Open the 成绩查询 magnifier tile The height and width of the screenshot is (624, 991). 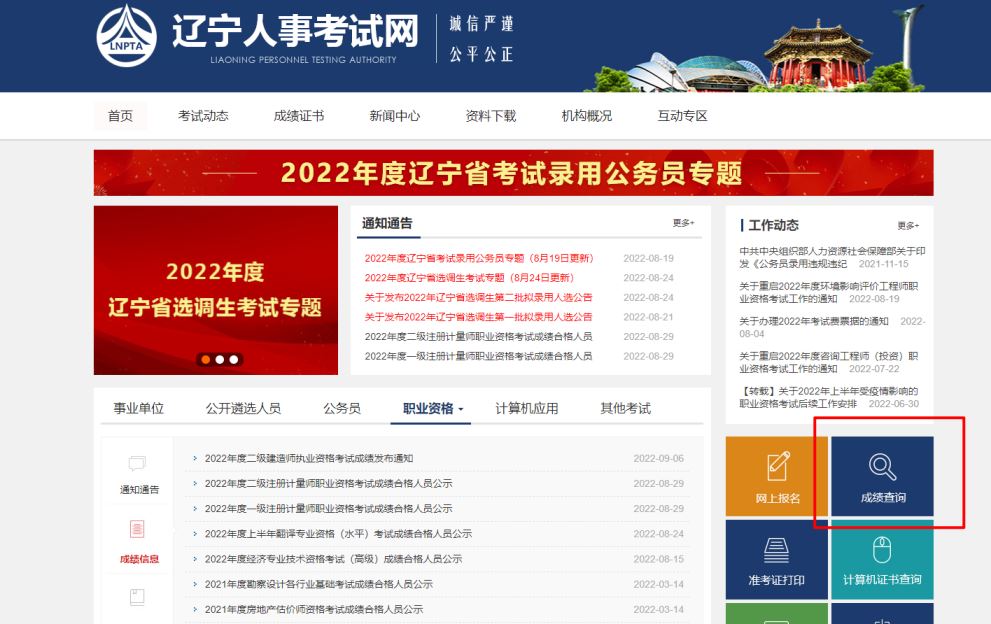click(x=882, y=476)
